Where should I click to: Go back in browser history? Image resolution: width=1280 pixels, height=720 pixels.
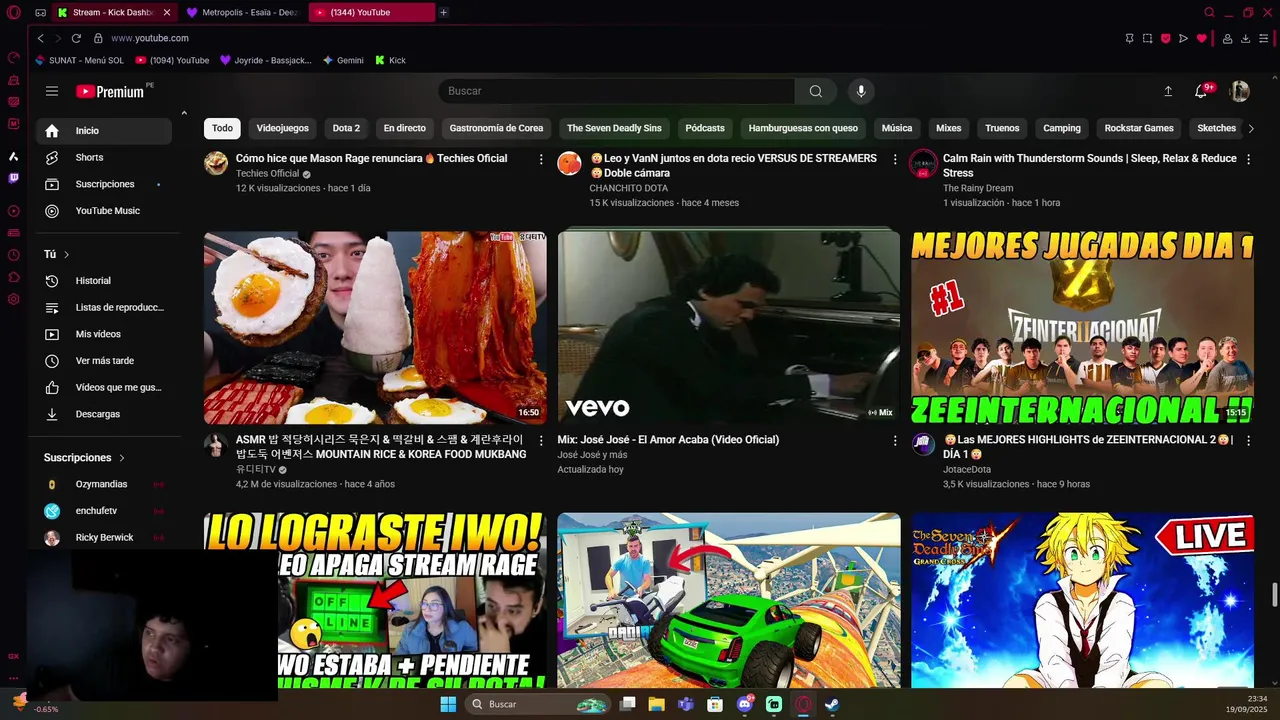point(40,38)
